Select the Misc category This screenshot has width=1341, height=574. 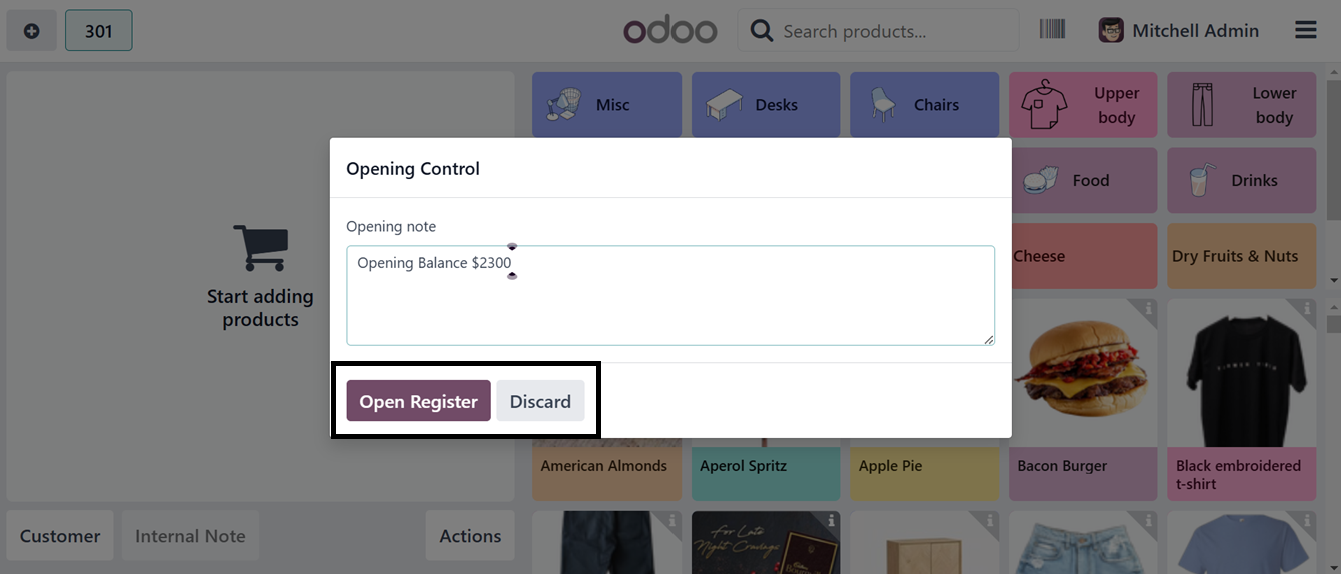606,105
